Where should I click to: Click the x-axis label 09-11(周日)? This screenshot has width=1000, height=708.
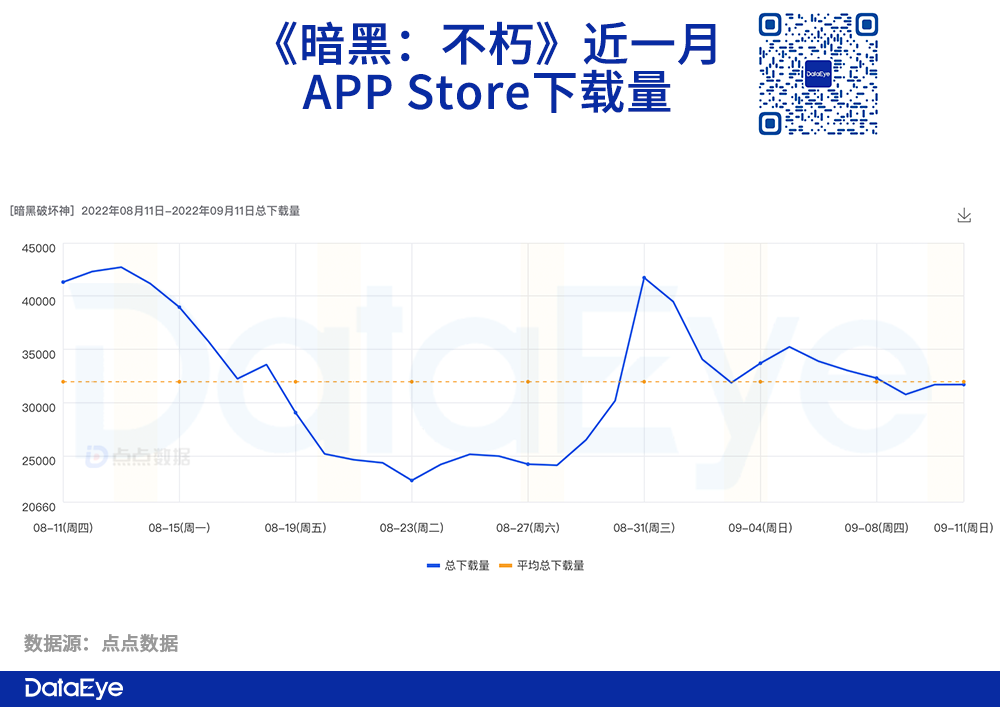point(962,527)
